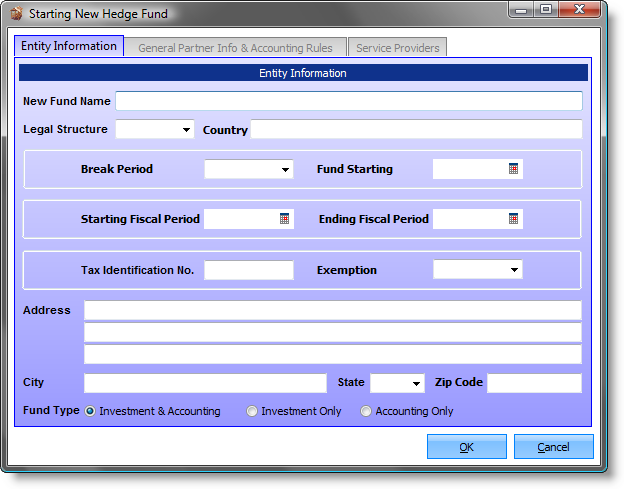Focus the Zip Code input field
The height and width of the screenshot is (489, 624).
point(534,383)
